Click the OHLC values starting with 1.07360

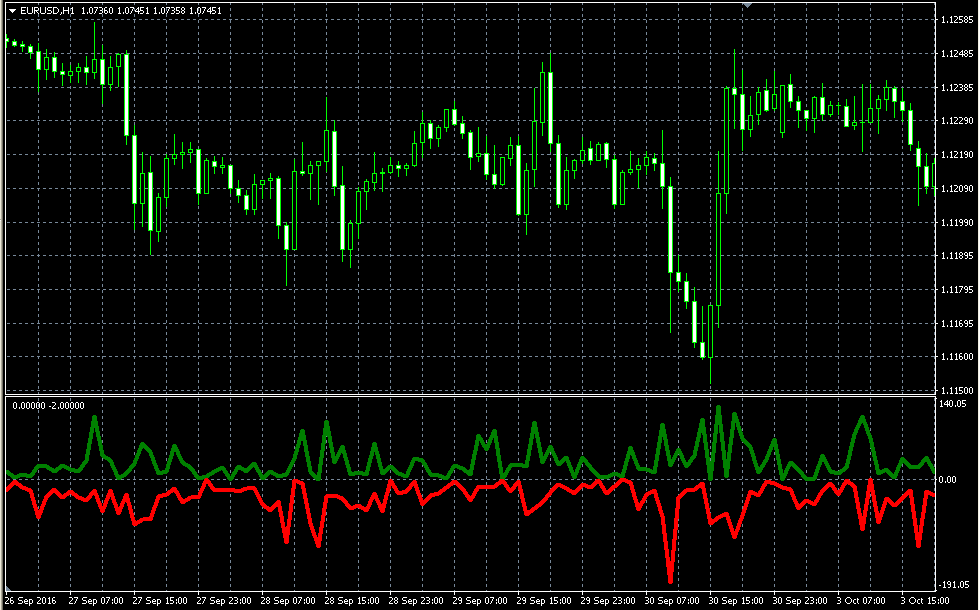pyautogui.click(x=151, y=11)
